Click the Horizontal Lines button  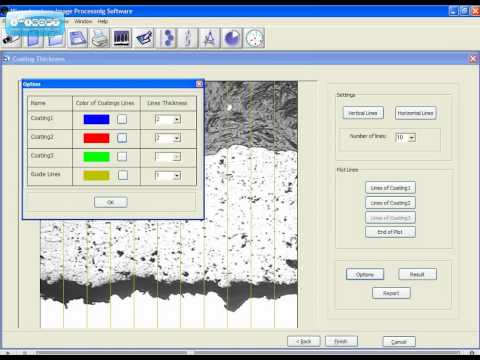point(415,113)
